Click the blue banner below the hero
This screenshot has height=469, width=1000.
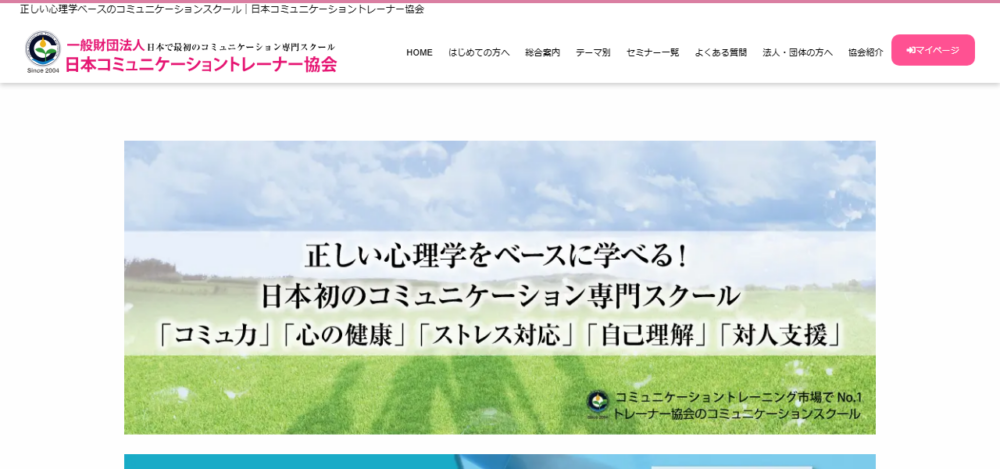click(x=499, y=461)
